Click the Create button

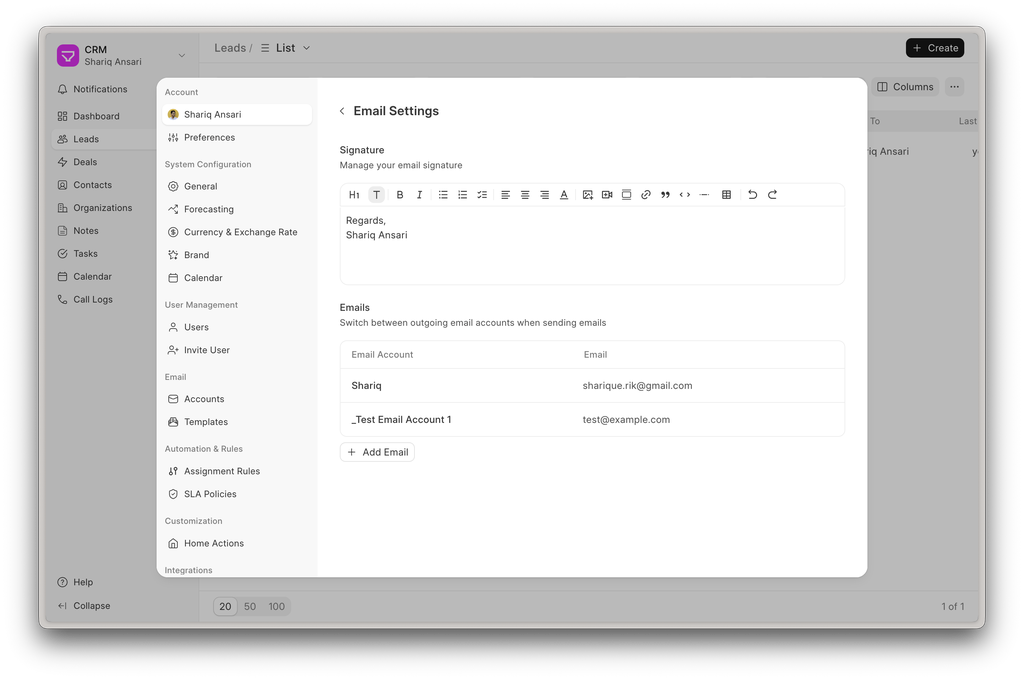tap(935, 48)
